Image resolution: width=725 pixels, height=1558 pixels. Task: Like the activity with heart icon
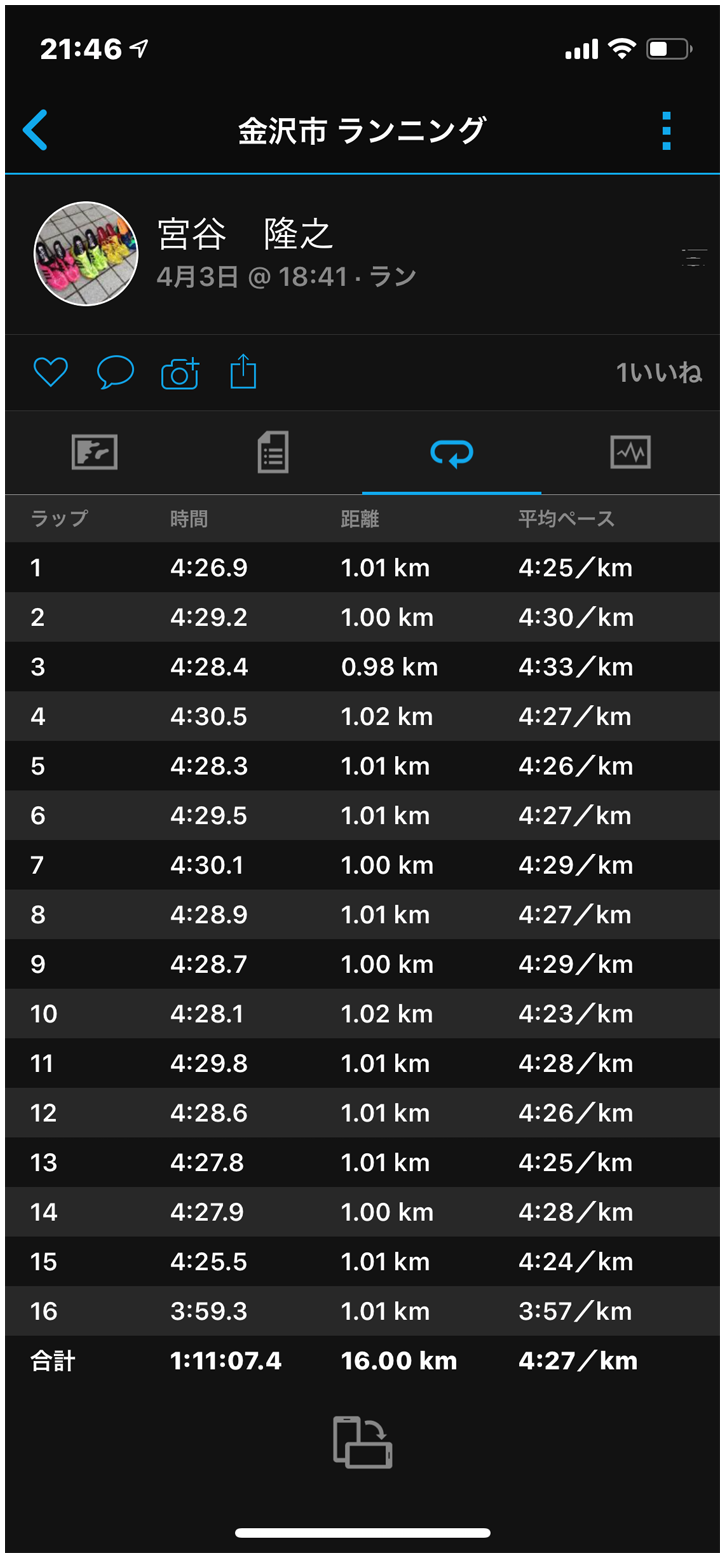click(50, 373)
